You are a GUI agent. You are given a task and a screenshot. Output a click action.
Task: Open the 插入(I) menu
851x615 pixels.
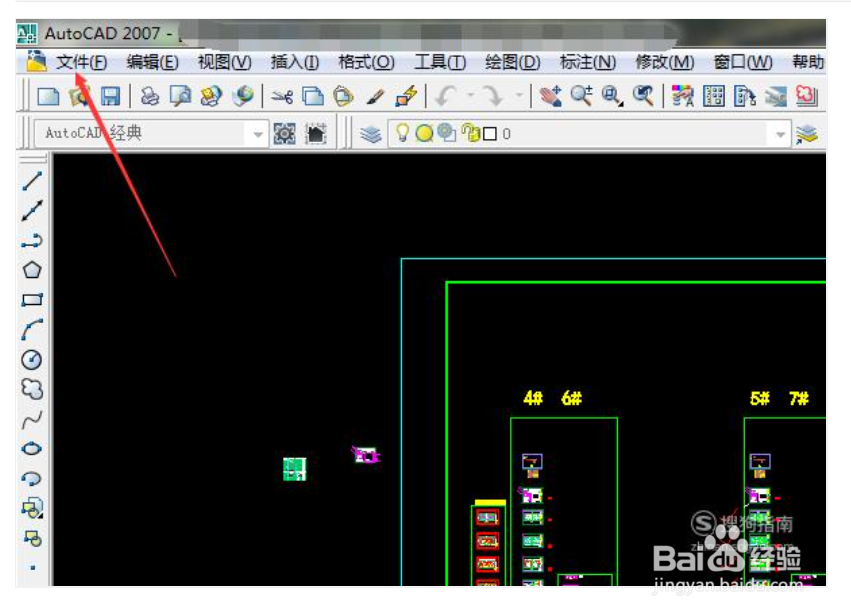pyautogui.click(x=295, y=62)
